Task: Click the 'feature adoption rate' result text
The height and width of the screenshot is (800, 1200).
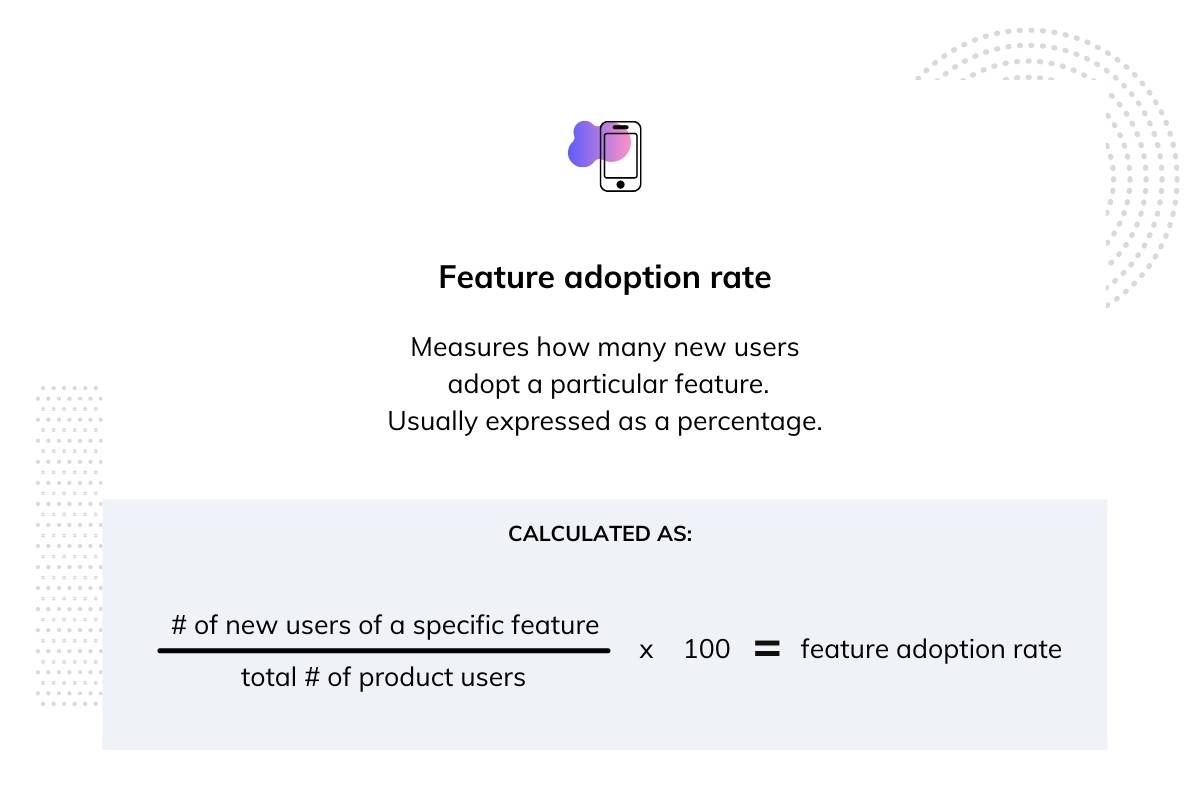Action: 931,649
